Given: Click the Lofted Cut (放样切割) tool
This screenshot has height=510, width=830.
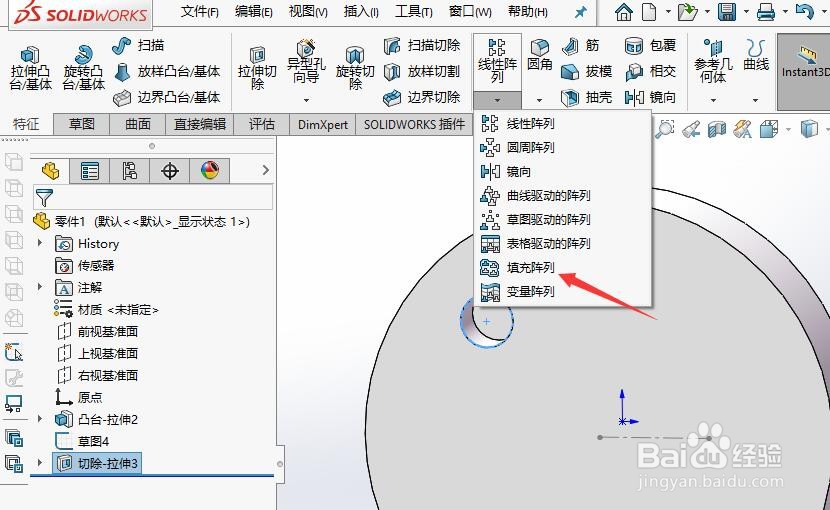Looking at the screenshot, I should click(x=422, y=71).
